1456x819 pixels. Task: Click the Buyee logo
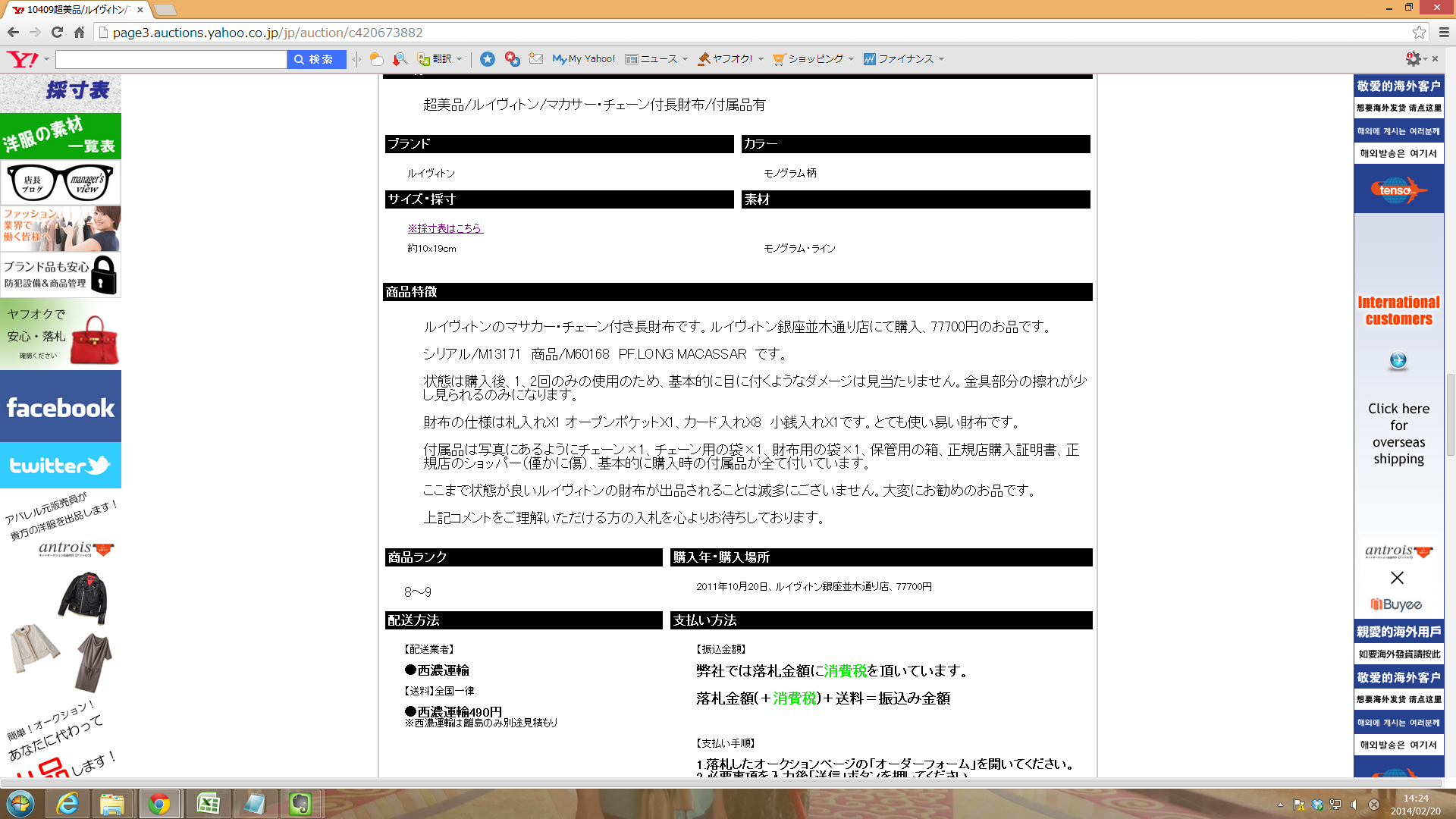1396,604
